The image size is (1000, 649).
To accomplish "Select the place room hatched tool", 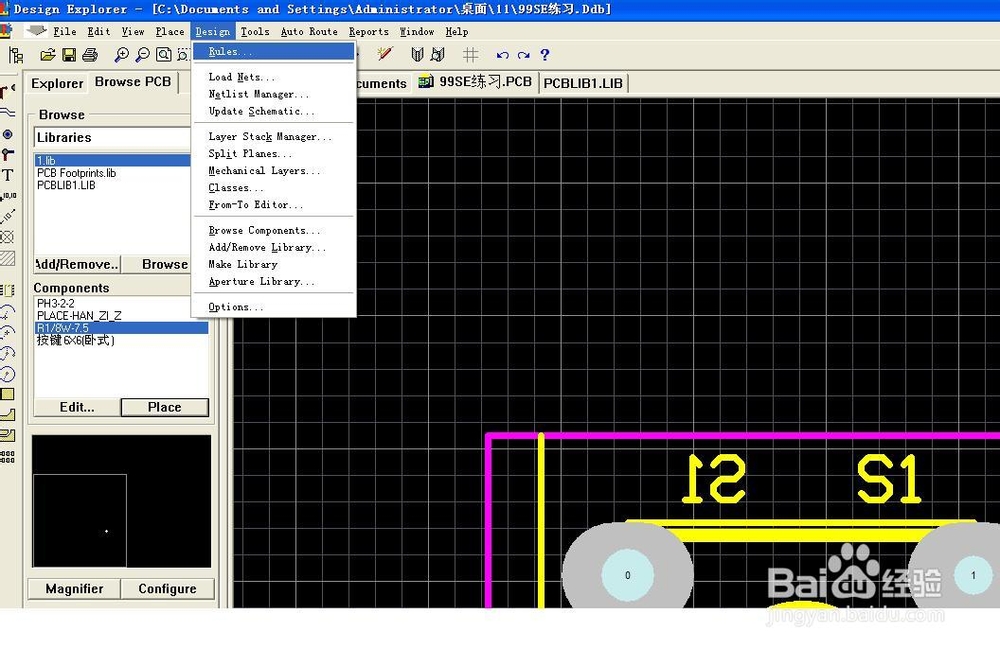I will tap(7, 258).
